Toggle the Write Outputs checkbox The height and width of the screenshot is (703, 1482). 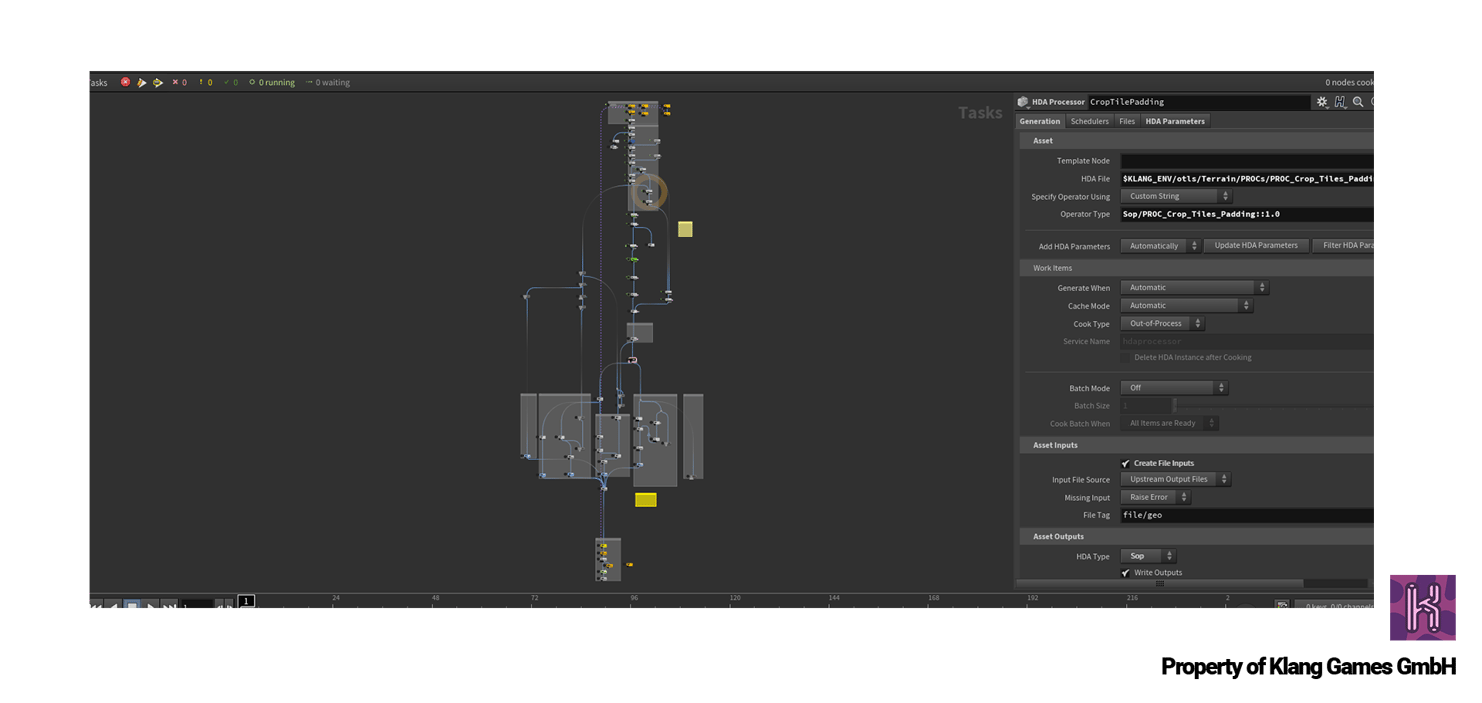[x=1126, y=573]
